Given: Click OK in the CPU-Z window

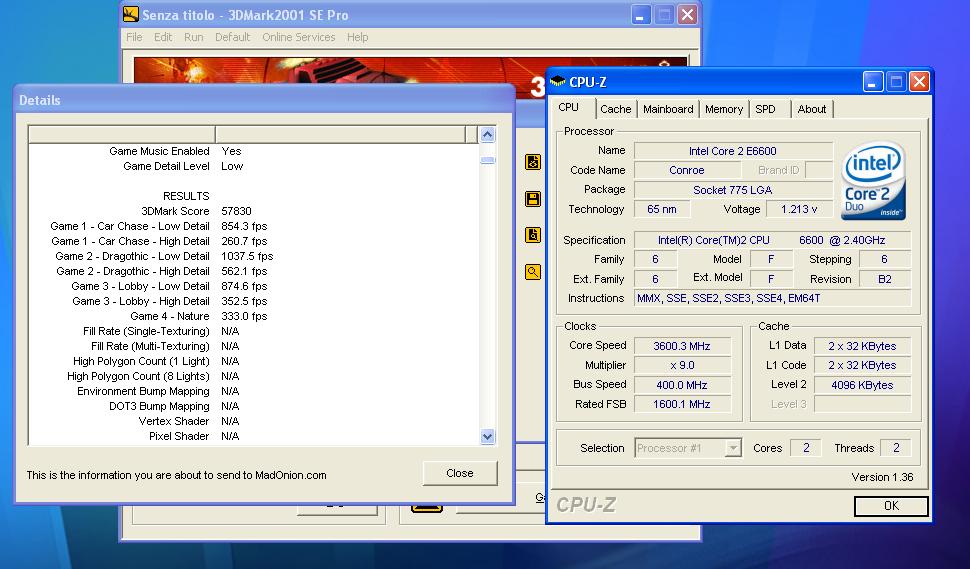Looking at the screenshot, I should pyautogui.click(x=891, y=506).
